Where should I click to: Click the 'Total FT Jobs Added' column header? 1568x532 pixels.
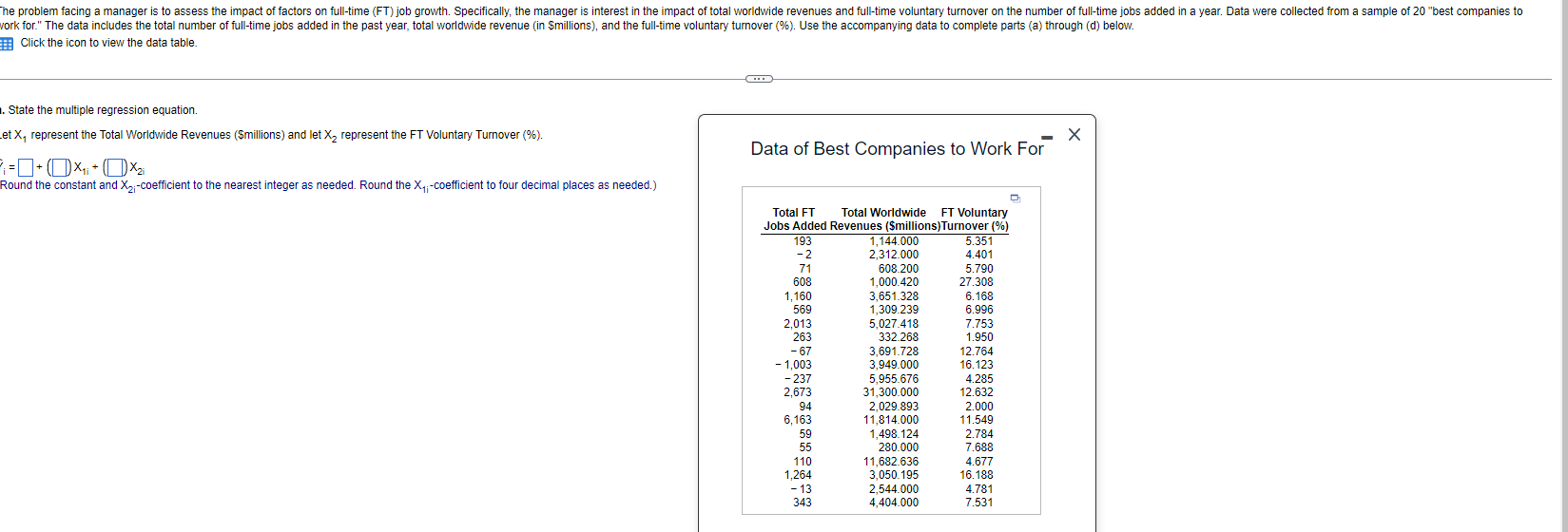click(x=795, y=219)
